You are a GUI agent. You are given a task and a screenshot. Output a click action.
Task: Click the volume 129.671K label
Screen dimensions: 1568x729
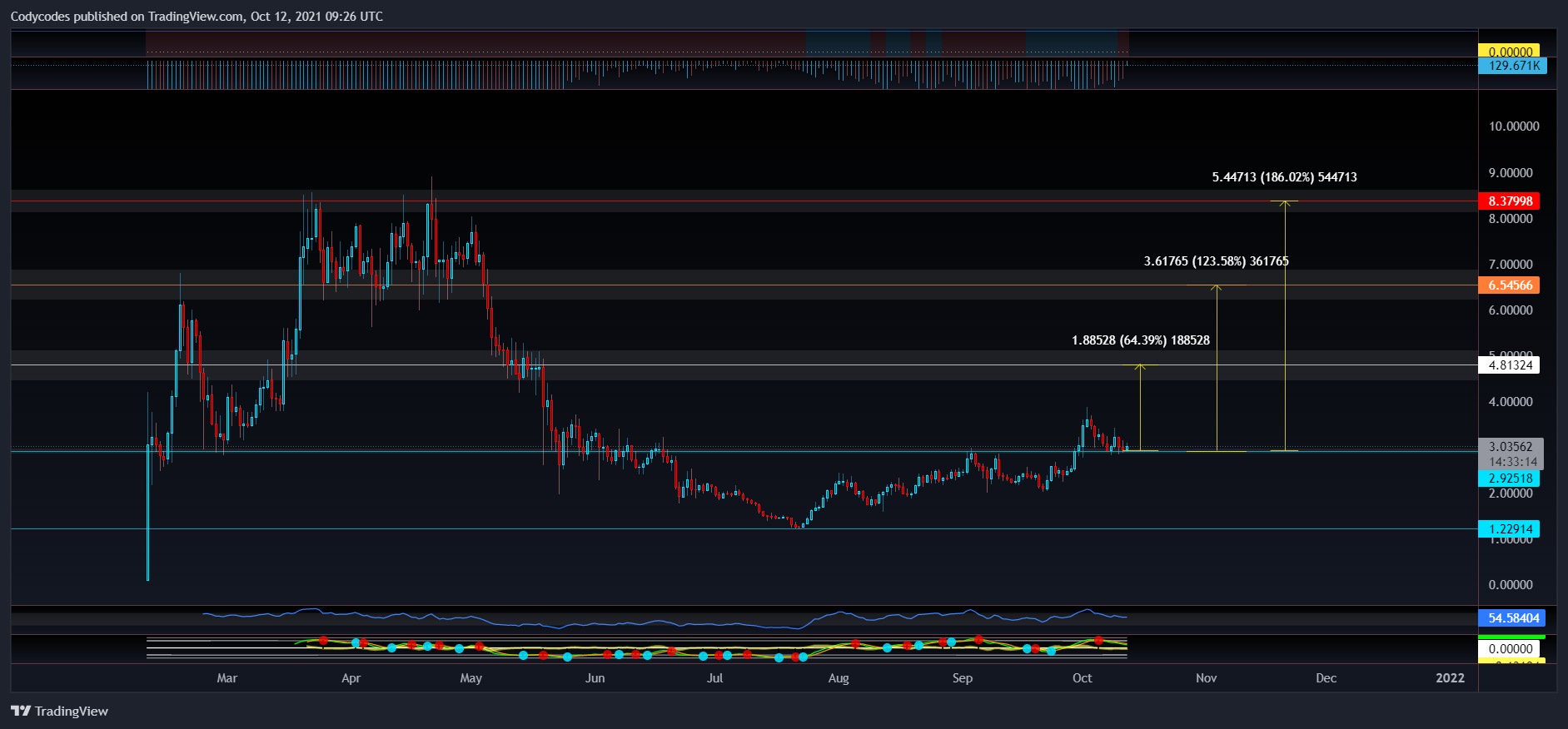(1512, 66)
